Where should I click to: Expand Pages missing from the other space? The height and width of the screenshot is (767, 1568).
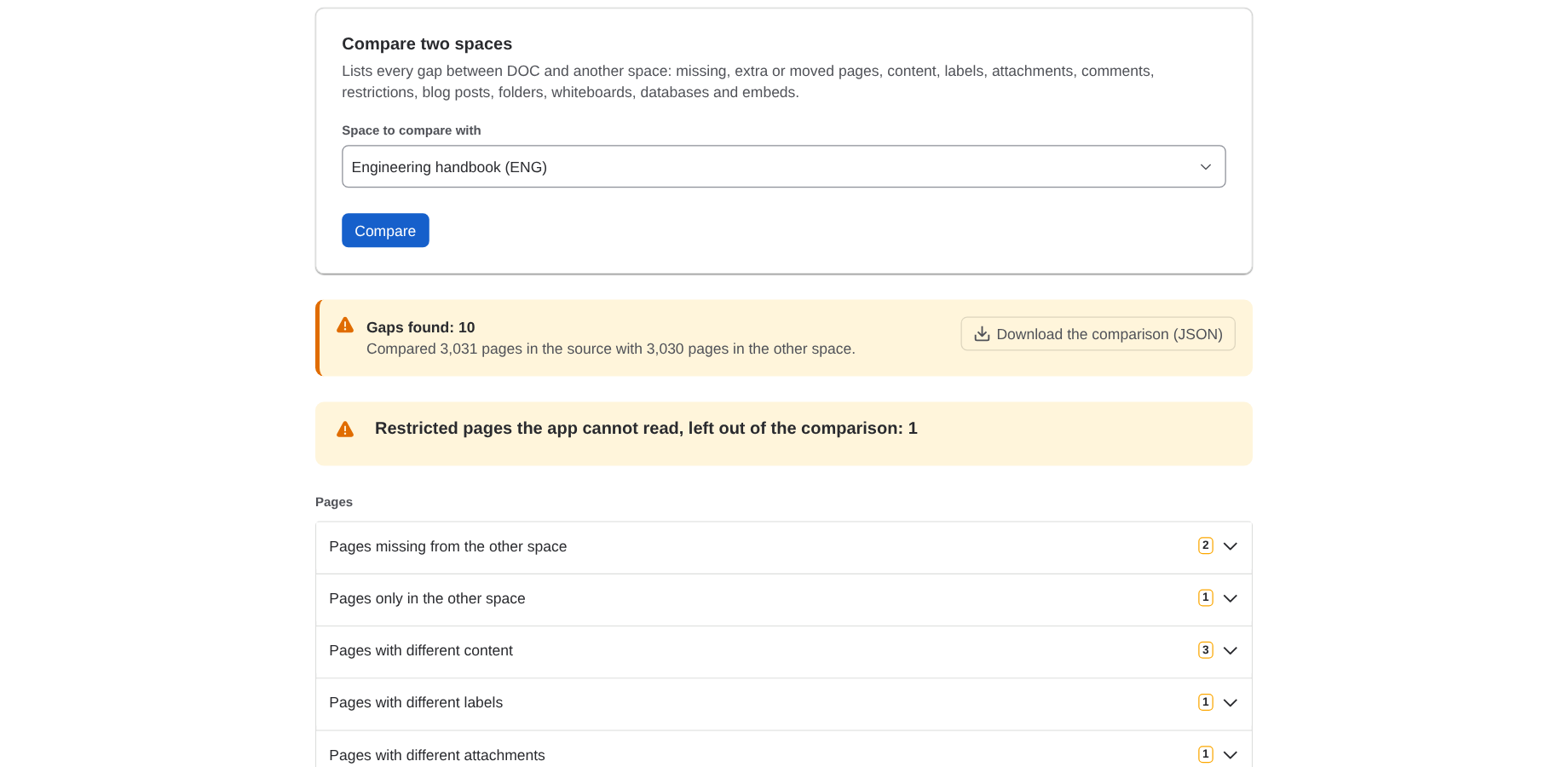click(x=783, y=547)
